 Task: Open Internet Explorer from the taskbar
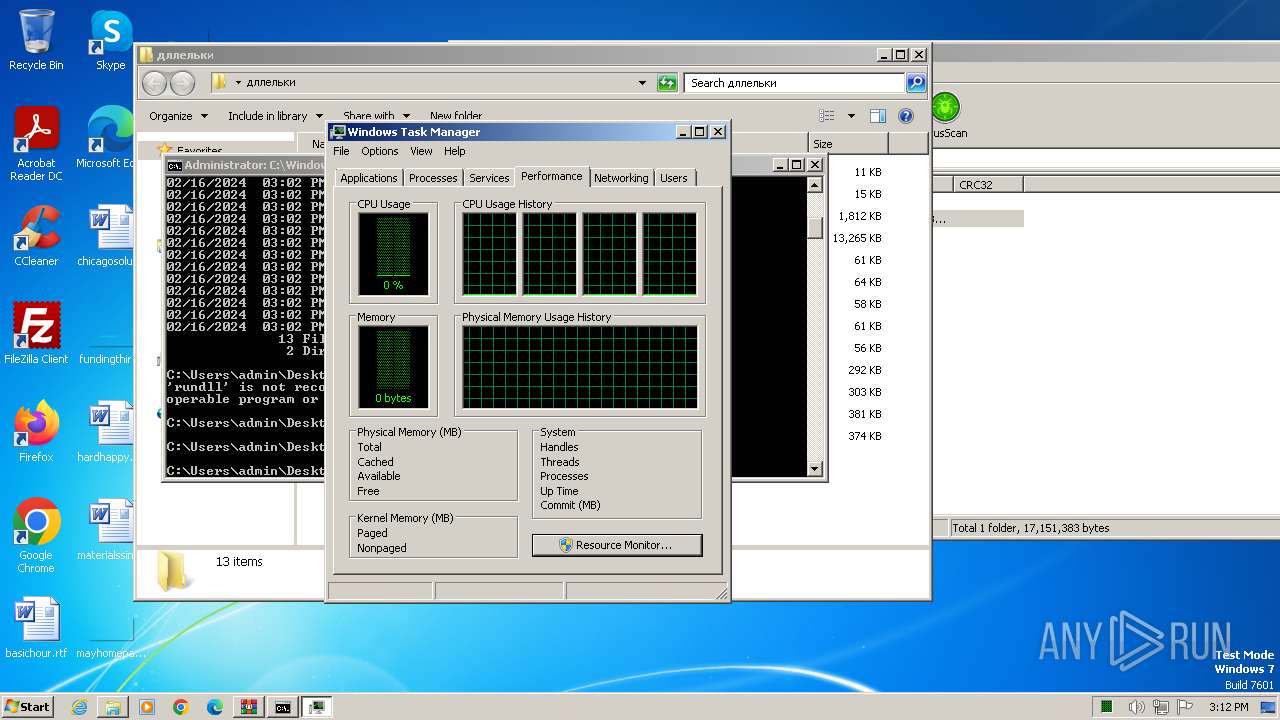pyautogui.click(x=79, y=707)
